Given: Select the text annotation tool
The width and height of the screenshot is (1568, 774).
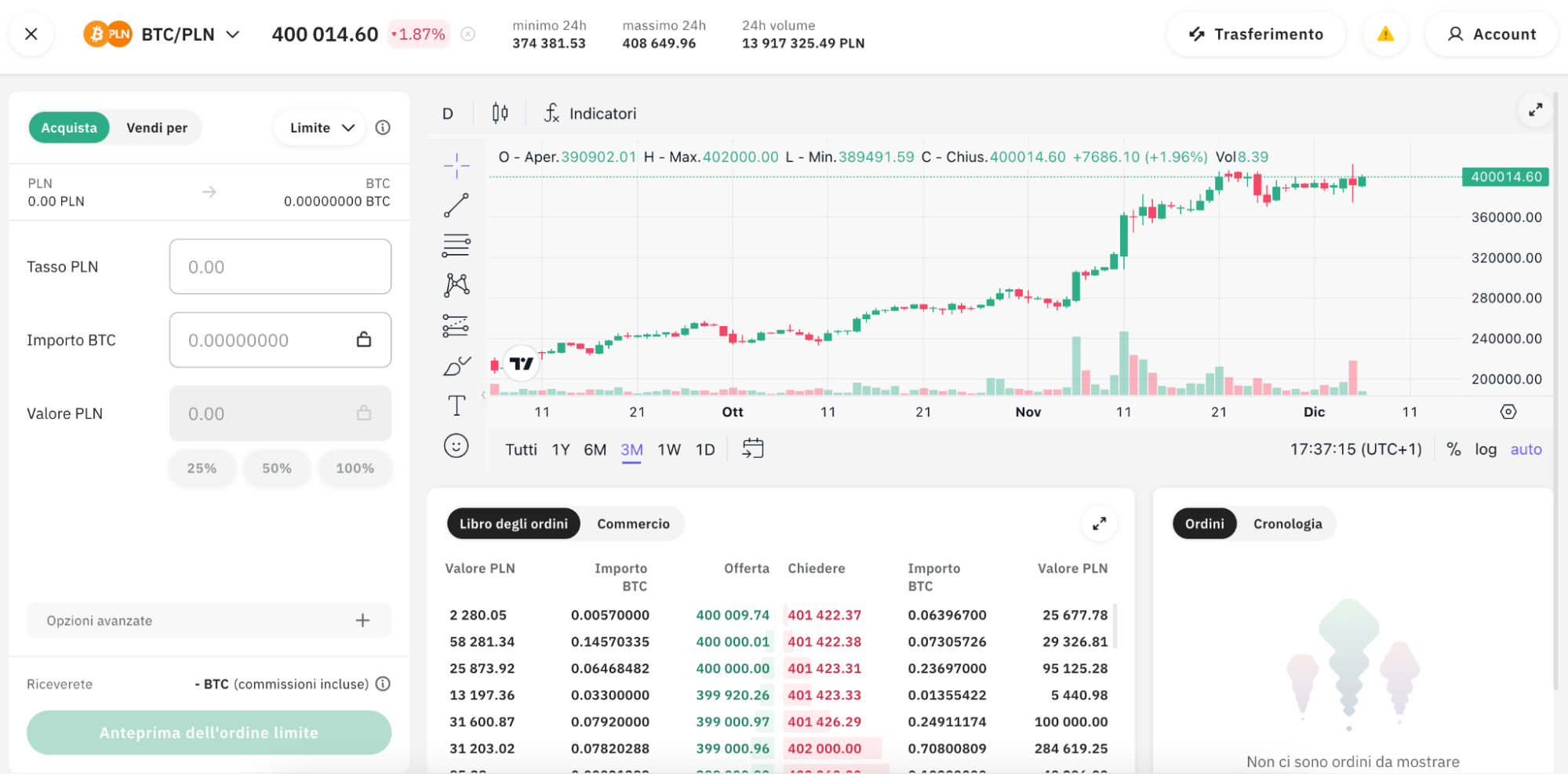Looking at the screenshot, I should pos(456,405).
